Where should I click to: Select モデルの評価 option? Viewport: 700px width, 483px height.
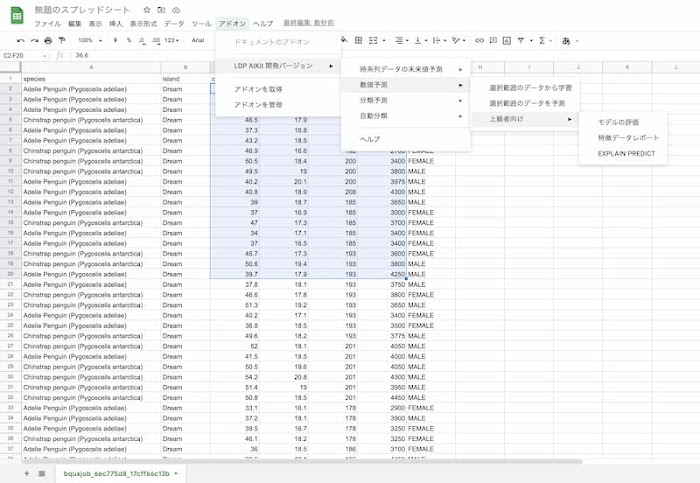623,122
